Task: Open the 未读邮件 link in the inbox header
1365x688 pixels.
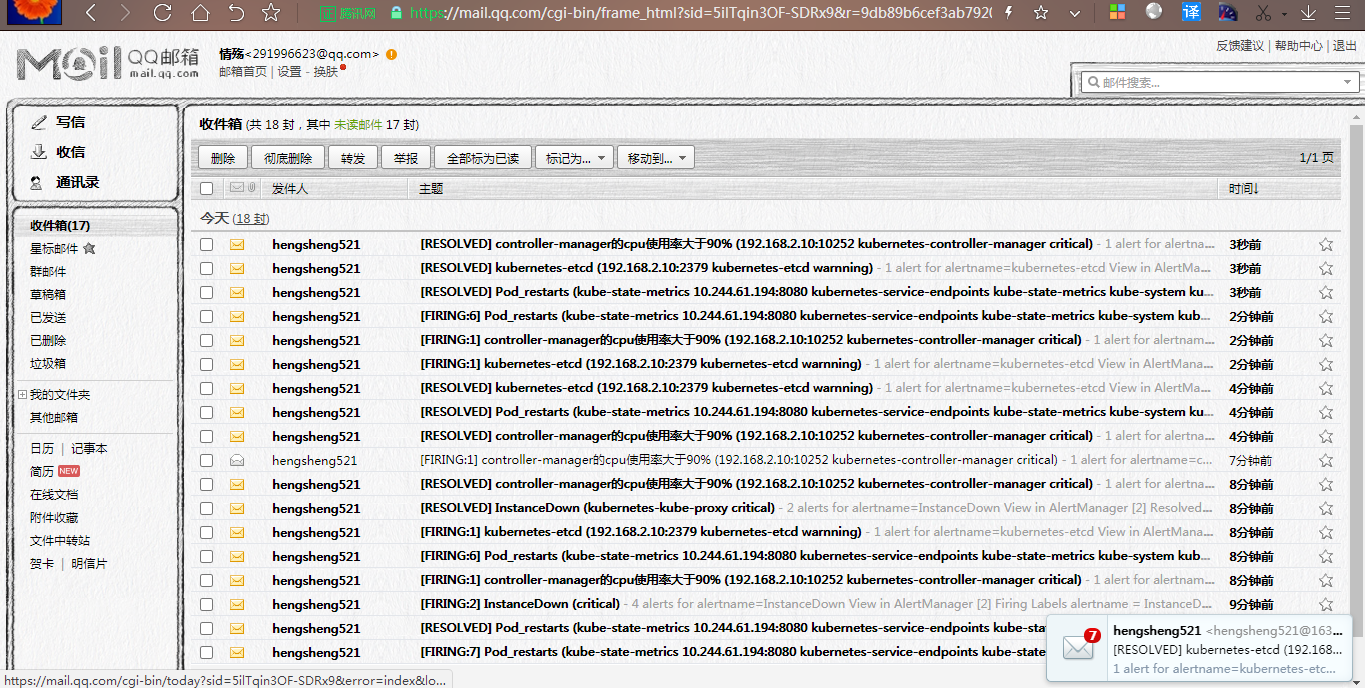Action: (358, 125)
